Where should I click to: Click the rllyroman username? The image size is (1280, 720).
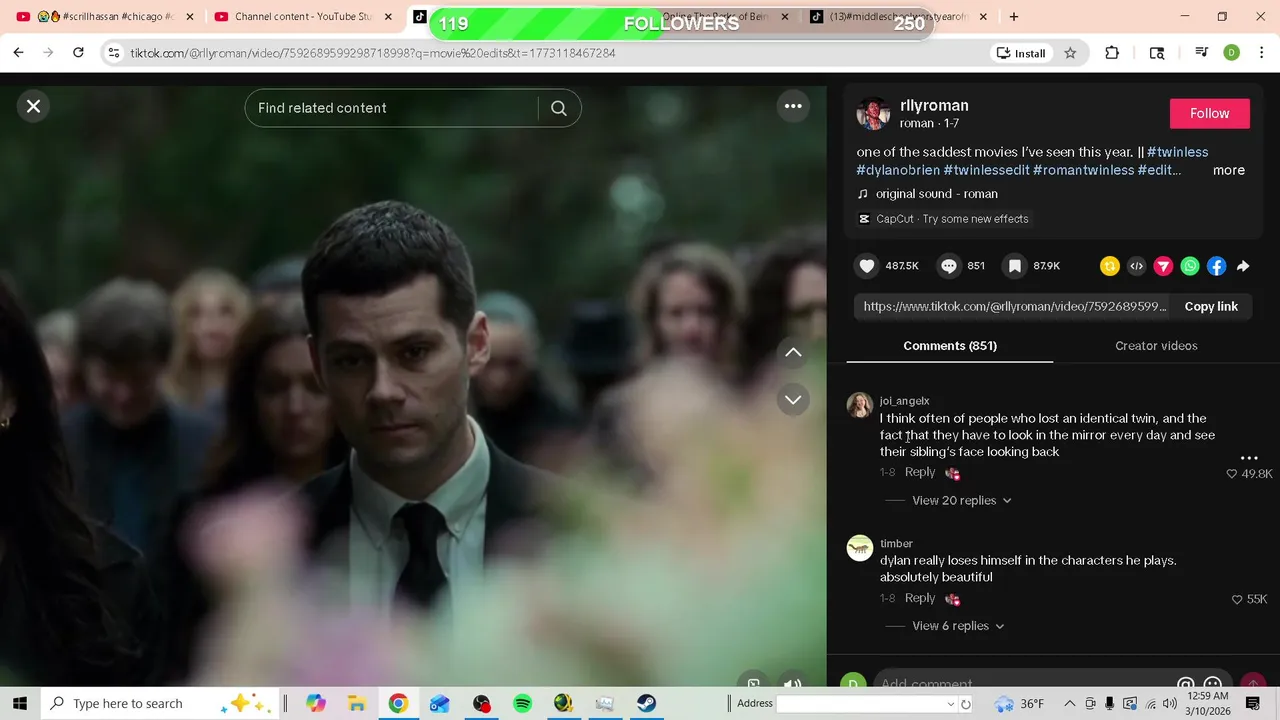point(934,105)
